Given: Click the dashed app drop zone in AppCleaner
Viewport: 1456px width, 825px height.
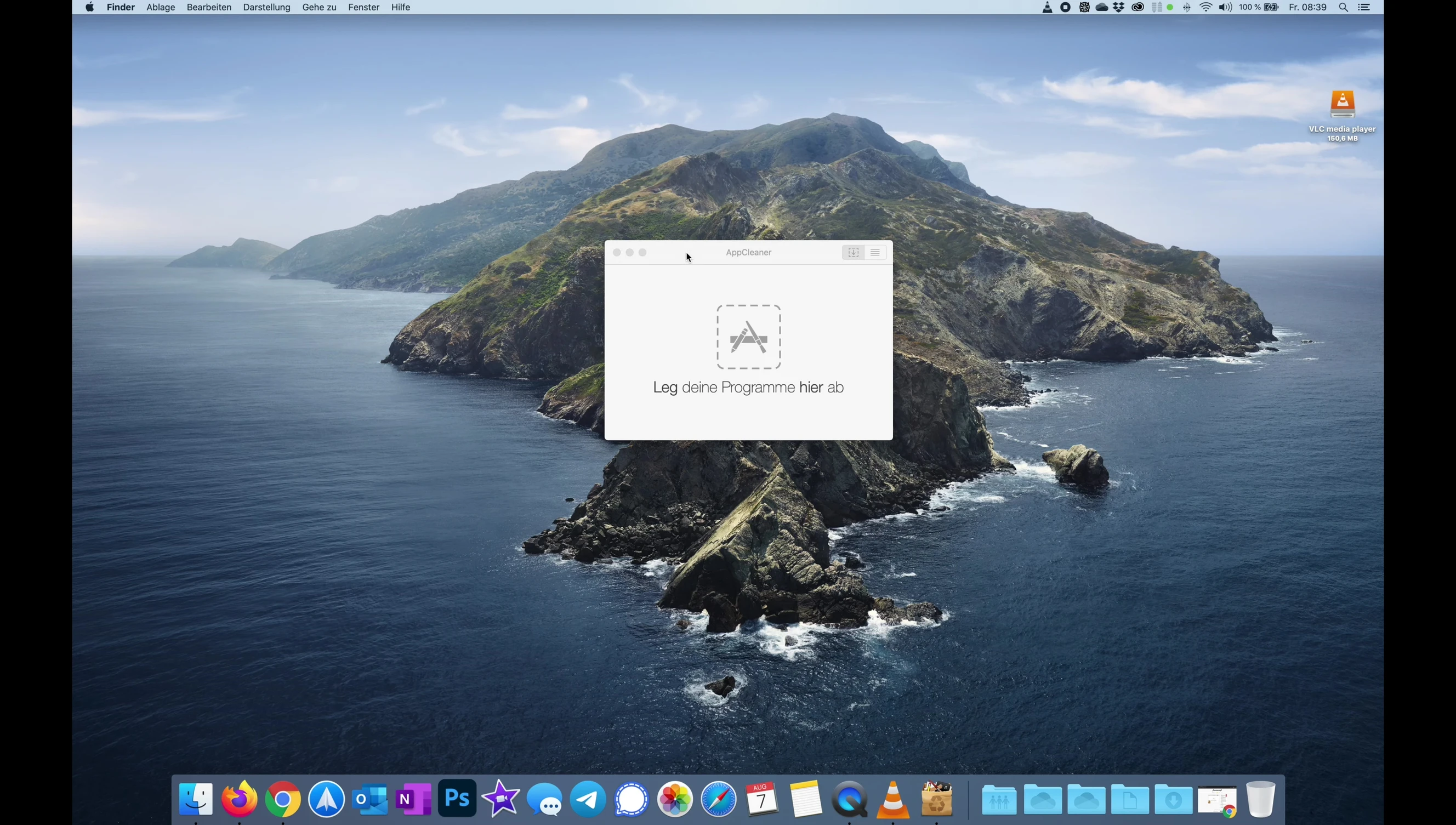Looking at the screenshot, I should (748, 337).
